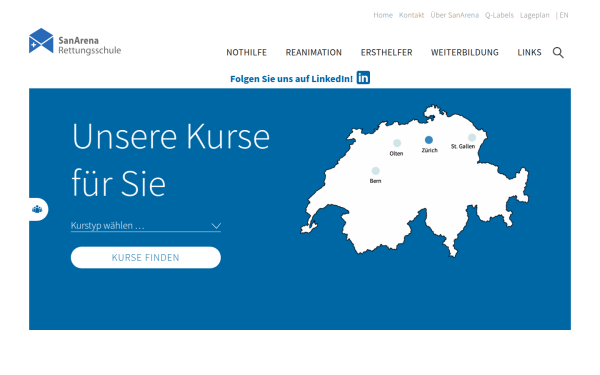This screenshot has height=375, width=600.
Task: Click 'Folgen Sie uns auf LinkedIn!' text
Action: click(x=292, y=79)
